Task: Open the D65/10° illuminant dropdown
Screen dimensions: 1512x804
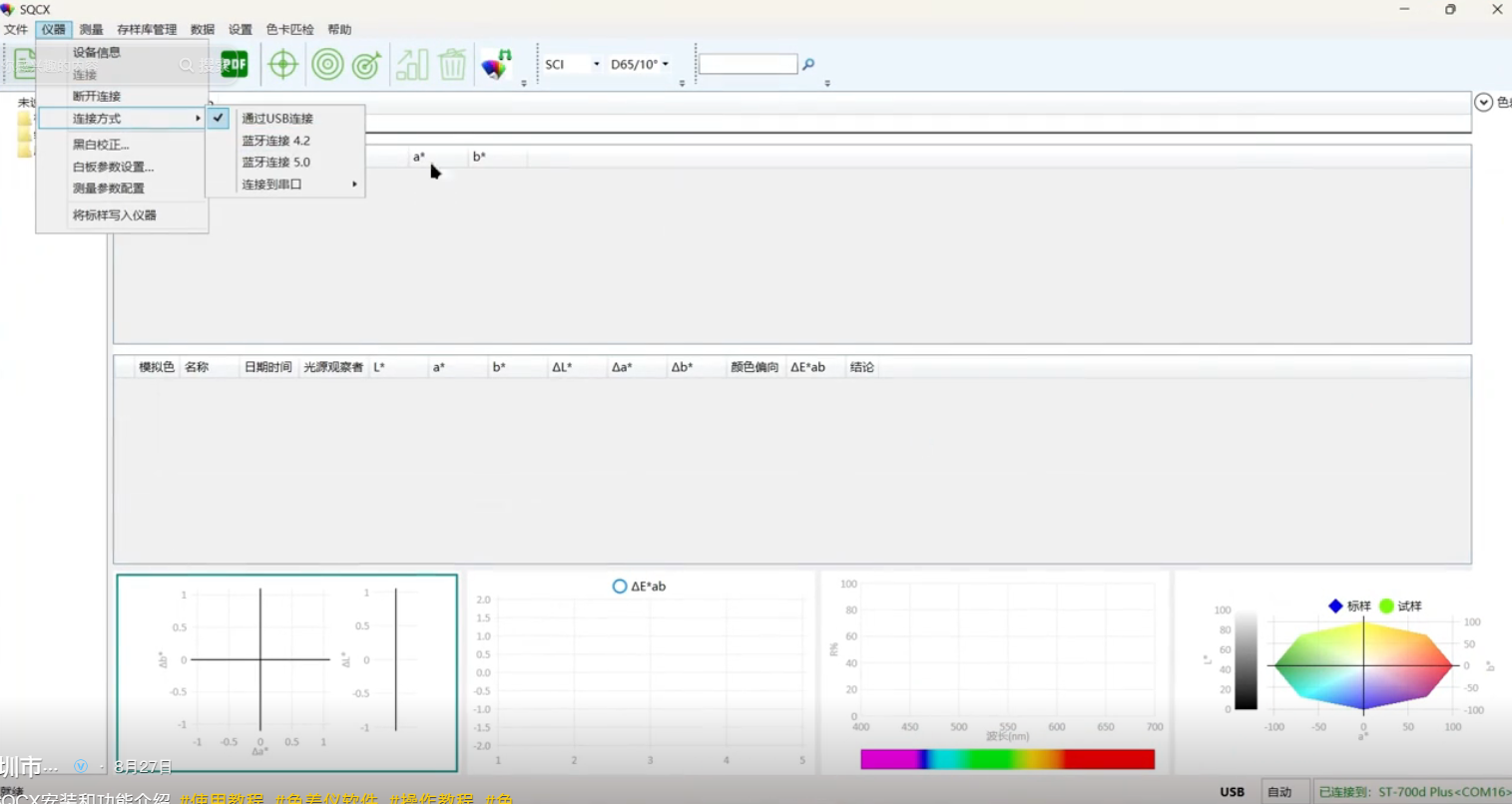Action: pyautogui.click(x=640, y=64)
